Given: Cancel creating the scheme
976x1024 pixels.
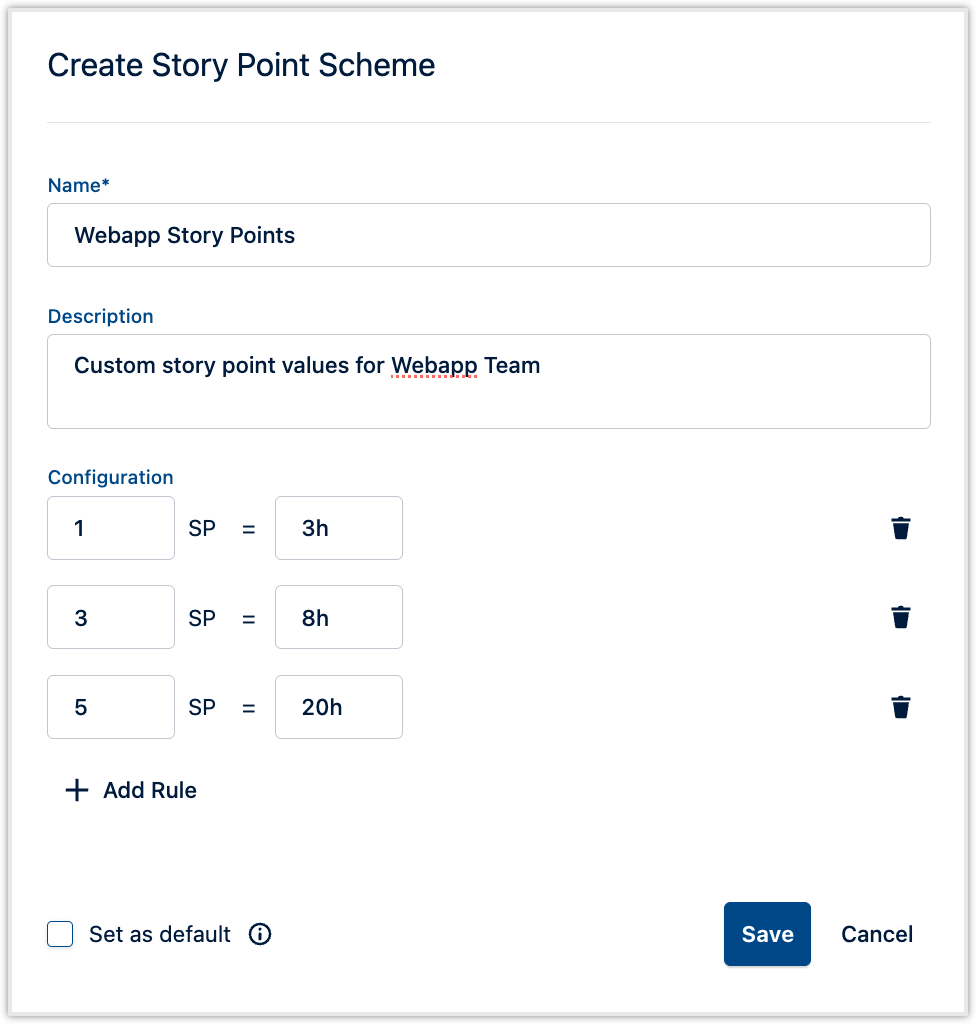Looking at the screenshot, I should pyautogui.click(x=877, y=934).
